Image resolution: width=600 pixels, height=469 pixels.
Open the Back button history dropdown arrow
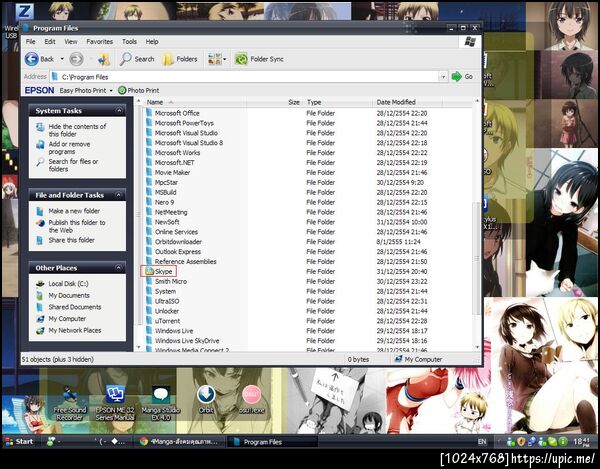pos(62,59)
